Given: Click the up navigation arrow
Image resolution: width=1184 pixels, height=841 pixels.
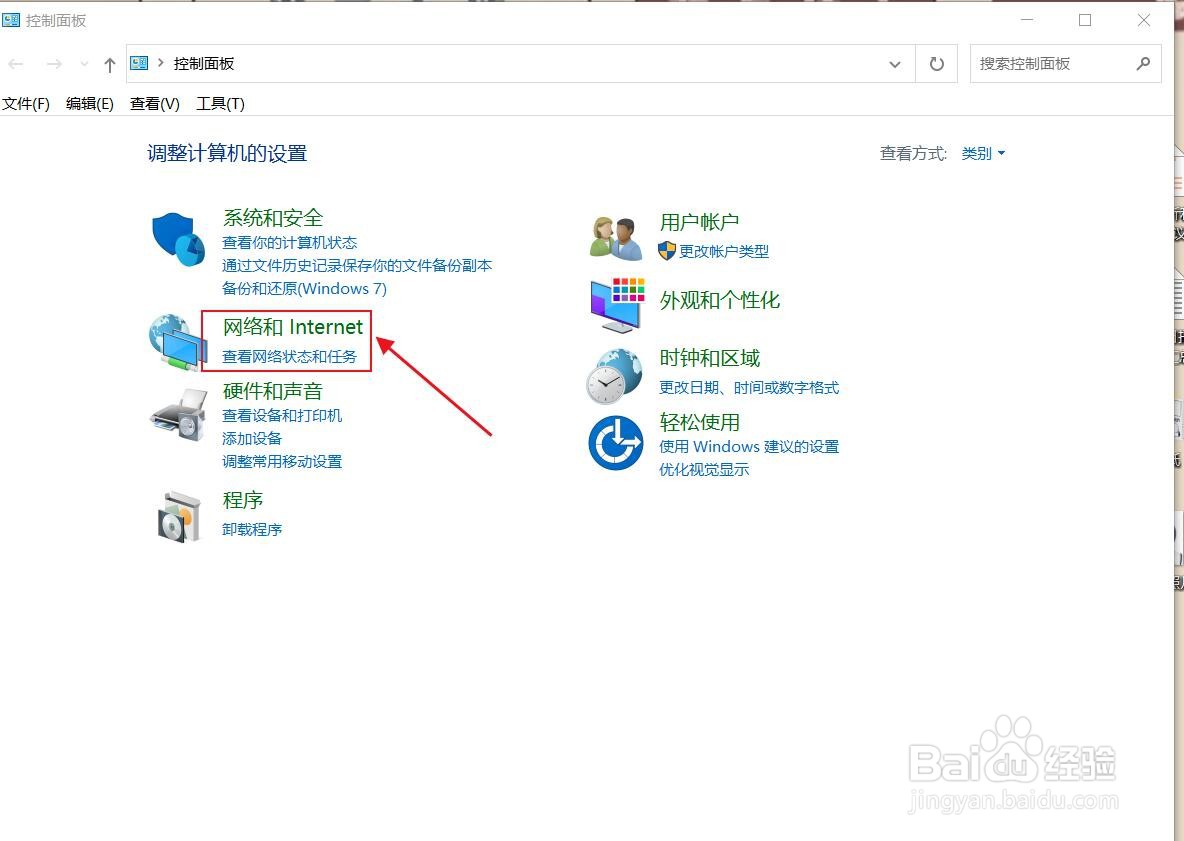Looking at the screenshot, I should coord(109,63).
